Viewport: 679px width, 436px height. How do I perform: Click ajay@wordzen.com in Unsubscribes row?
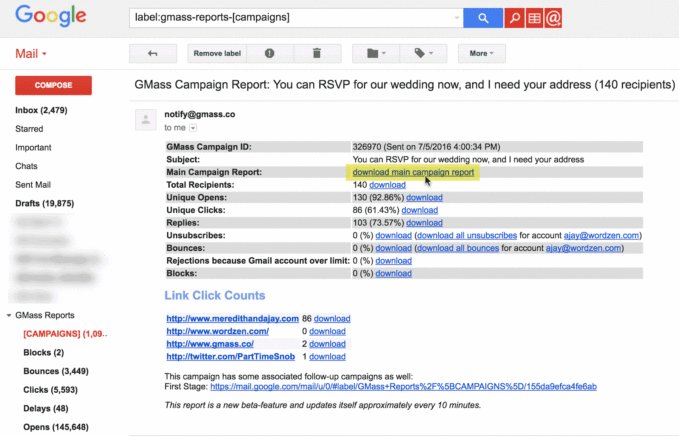tap(601, 236)
